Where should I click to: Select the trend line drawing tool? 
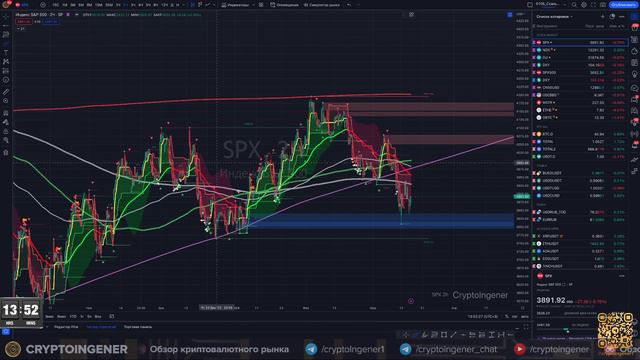click(6, 26)
